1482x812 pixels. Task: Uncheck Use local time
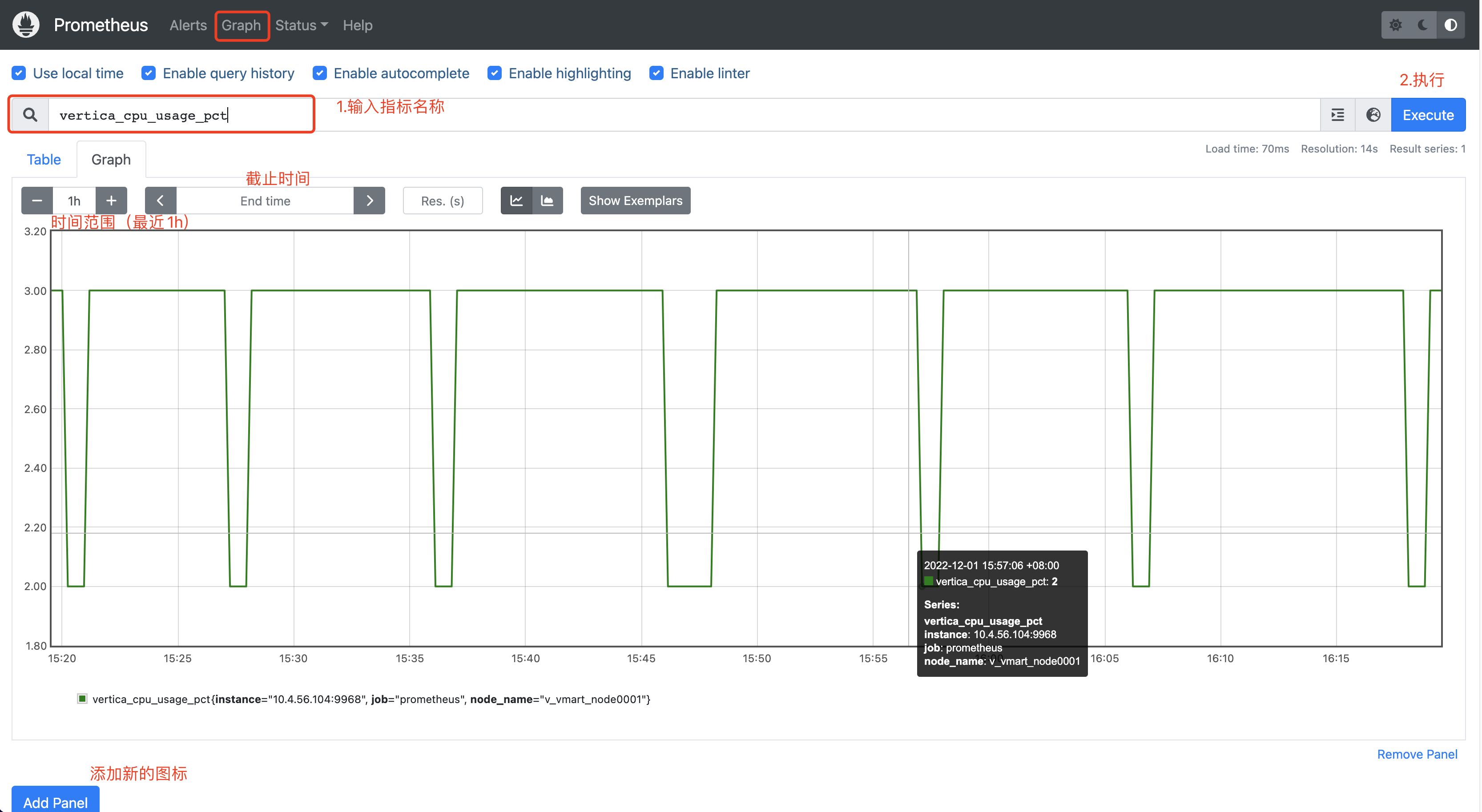pos(19,73)
